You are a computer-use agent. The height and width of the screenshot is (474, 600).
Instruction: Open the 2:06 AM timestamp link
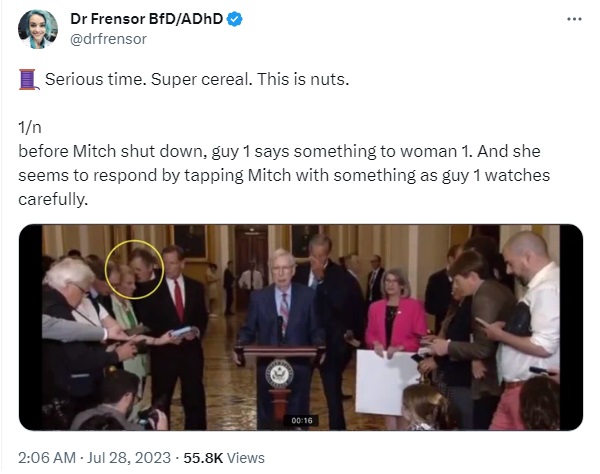tap(47, 458)
